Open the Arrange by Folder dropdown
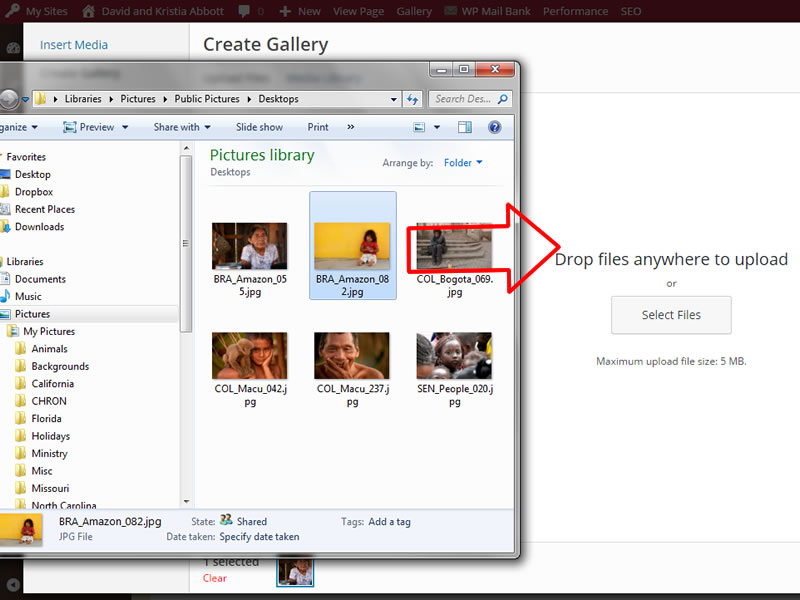This screenshot has height=600, width=800. coord(463,163)
